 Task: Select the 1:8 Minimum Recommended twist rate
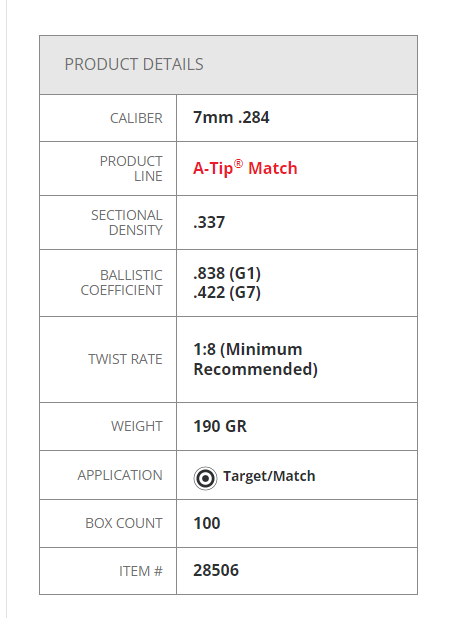click(x=255, y=359)
